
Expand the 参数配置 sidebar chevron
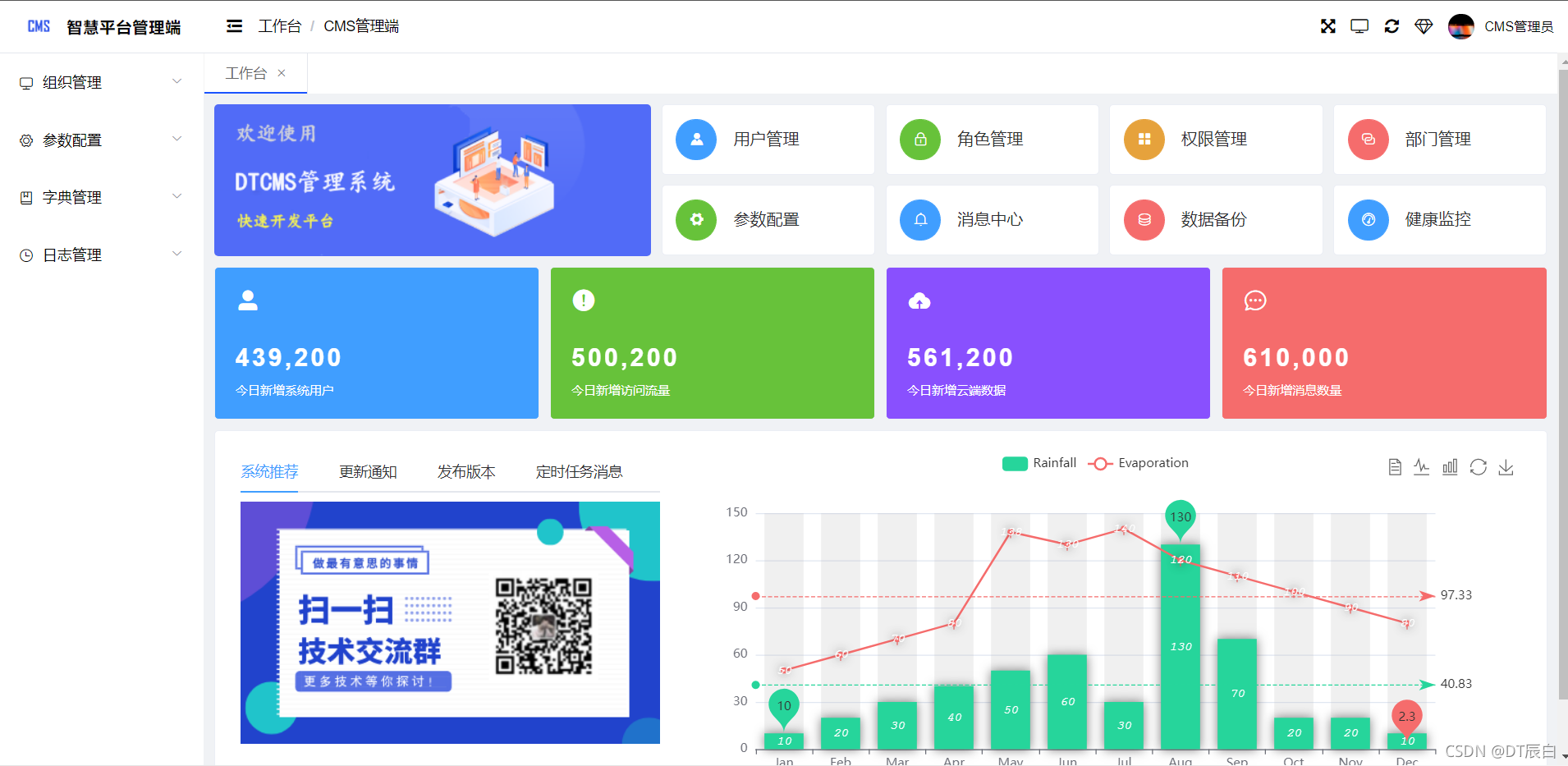(x=177, y=139)
